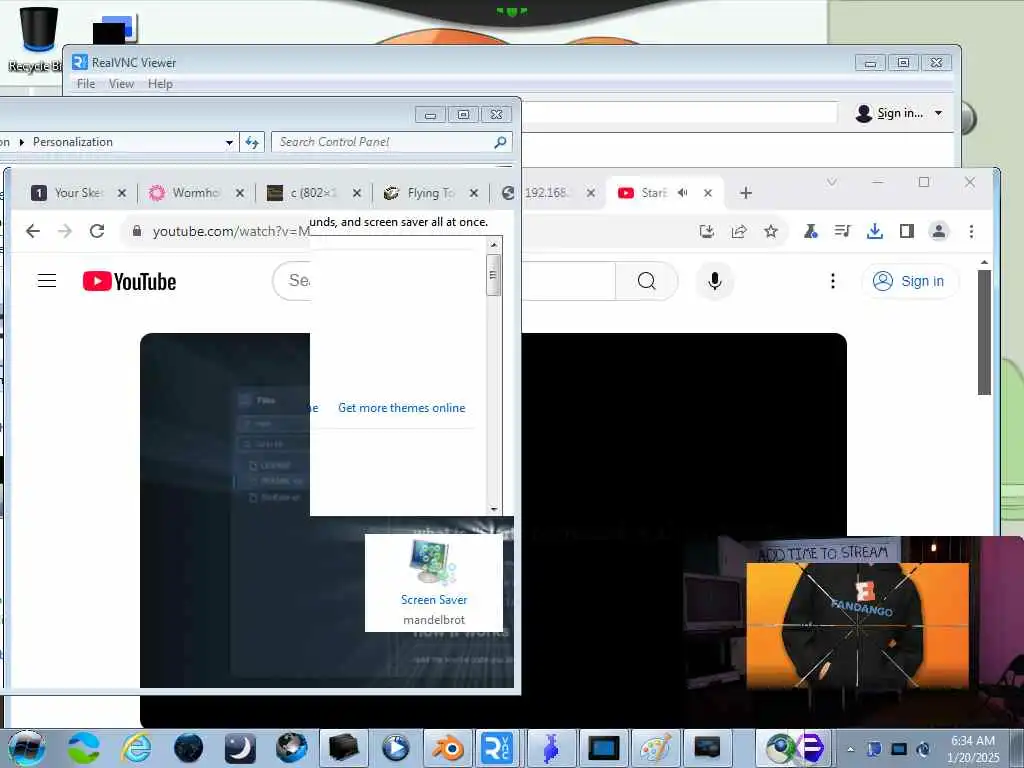Click the share page icon in Chrome
This screenshot has height=768, width=1024.
[x=739, y=231]
